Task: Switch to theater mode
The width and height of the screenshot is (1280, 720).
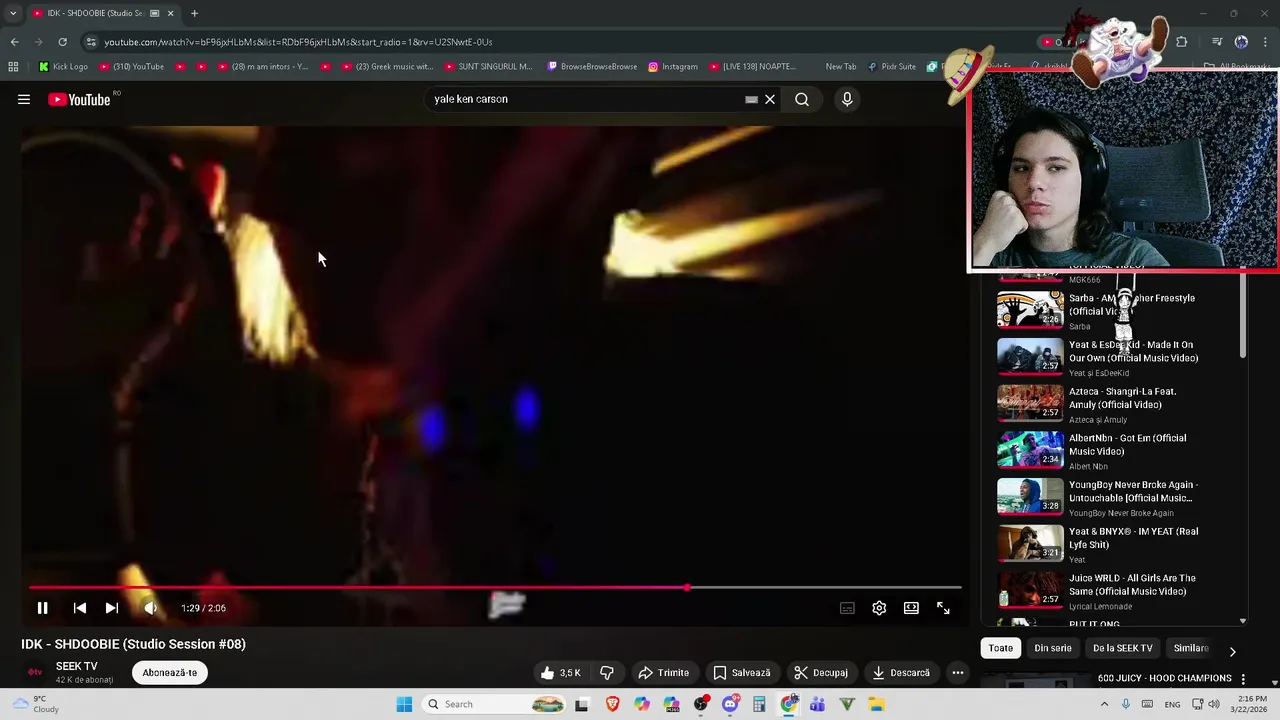Action: point(911,608)
